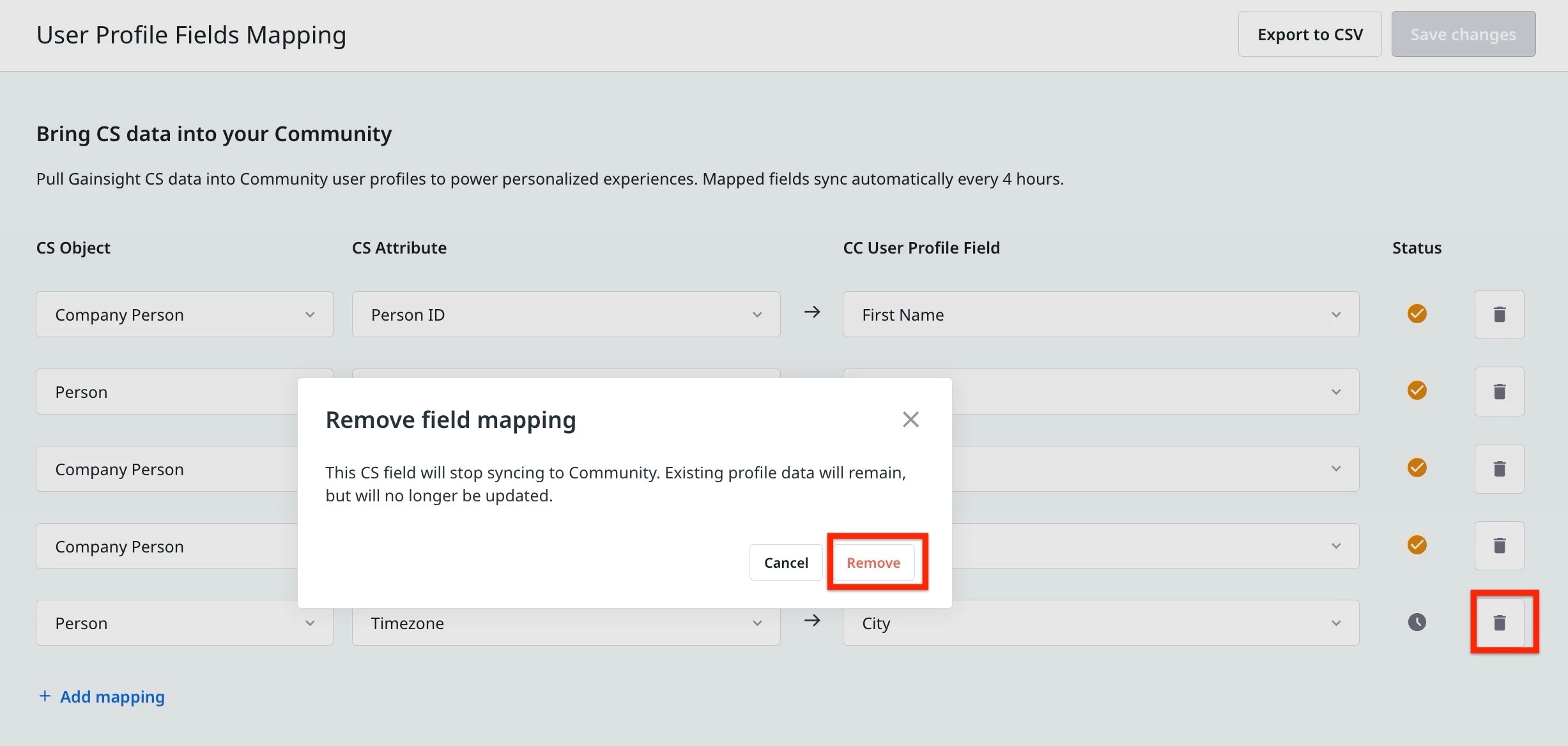Click the Save changes button
Viewport: 1568px width, 746px height.
1463,34
